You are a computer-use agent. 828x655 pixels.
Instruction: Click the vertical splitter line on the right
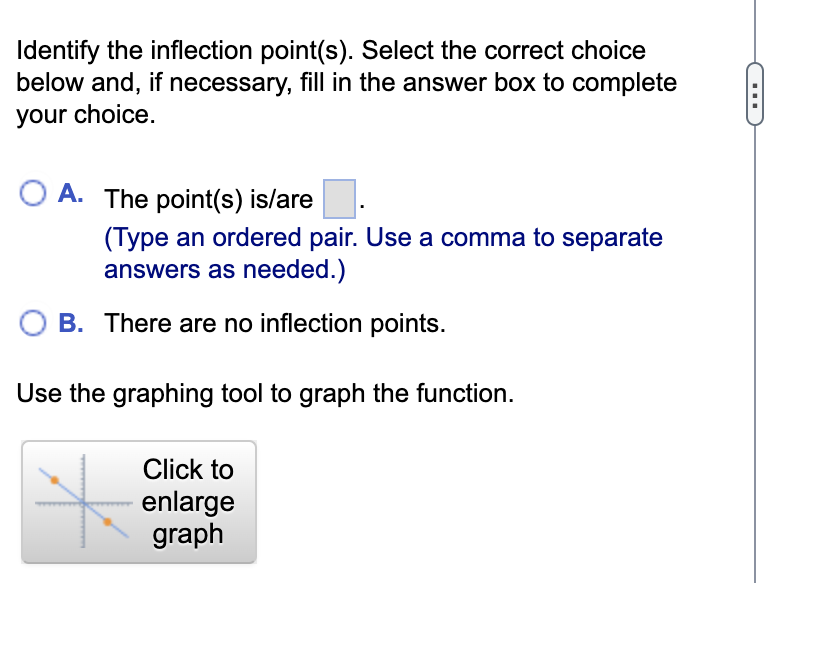[x=755, y=300]
